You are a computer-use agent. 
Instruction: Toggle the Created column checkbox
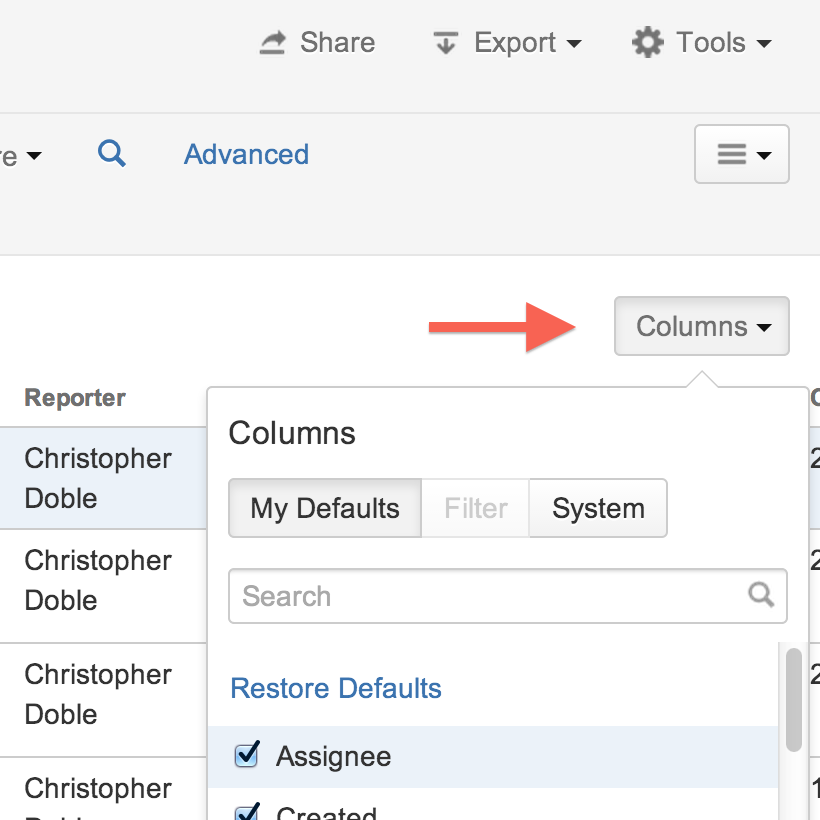click(x=246, y=811)
